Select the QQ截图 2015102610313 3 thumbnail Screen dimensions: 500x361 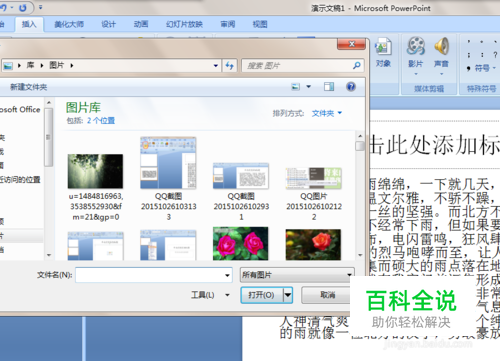point(168,163)
